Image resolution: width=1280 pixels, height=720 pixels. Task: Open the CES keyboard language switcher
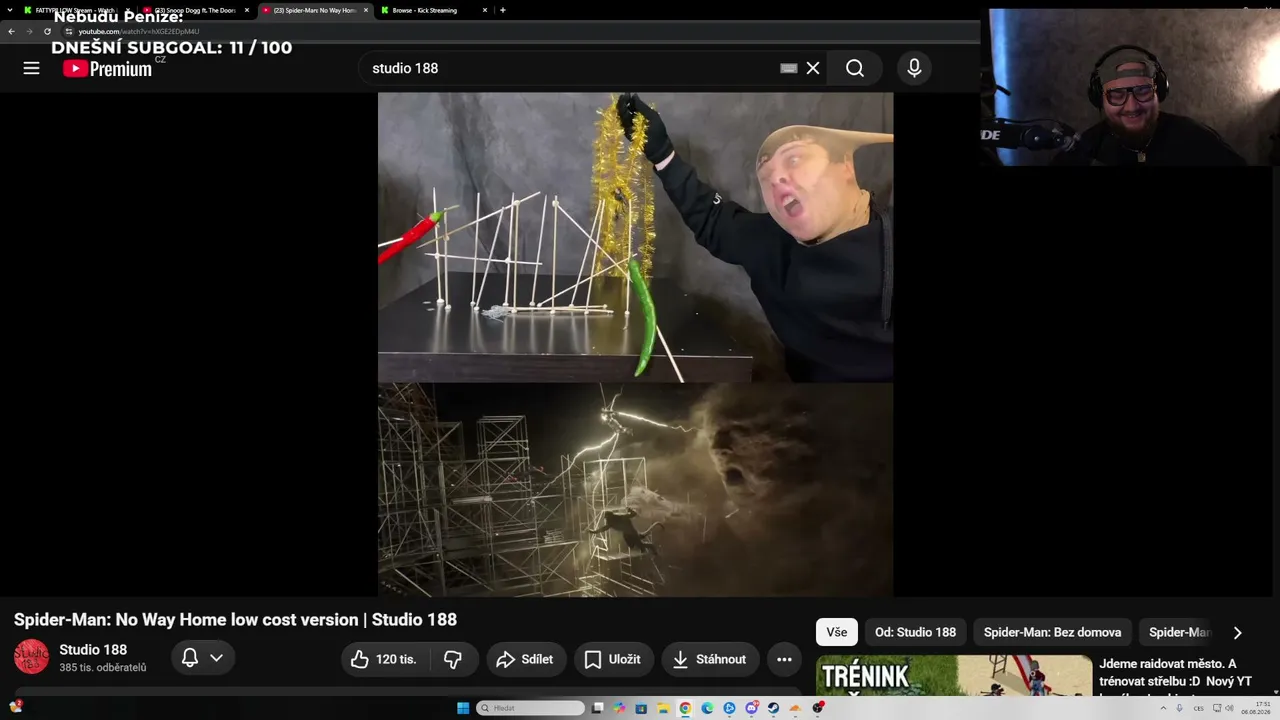(1199, 708)
